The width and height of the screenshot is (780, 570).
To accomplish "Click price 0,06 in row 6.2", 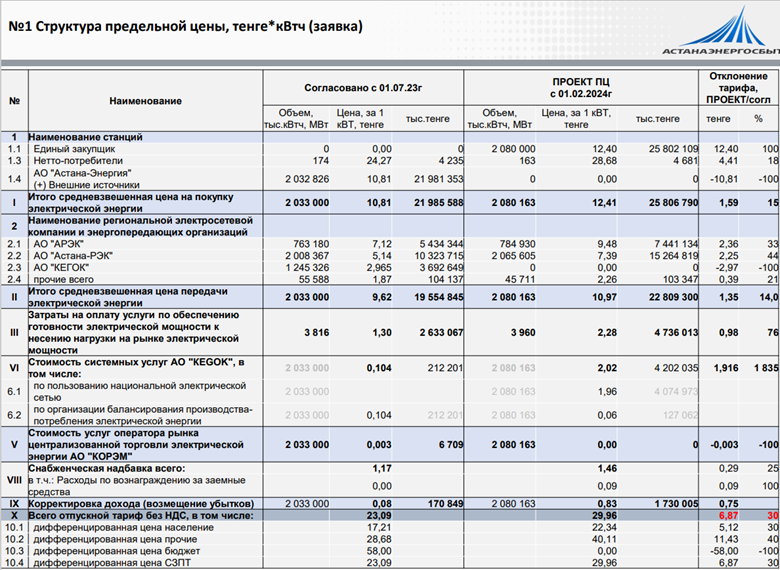I will pyautogui.click(x=607, y=415).
